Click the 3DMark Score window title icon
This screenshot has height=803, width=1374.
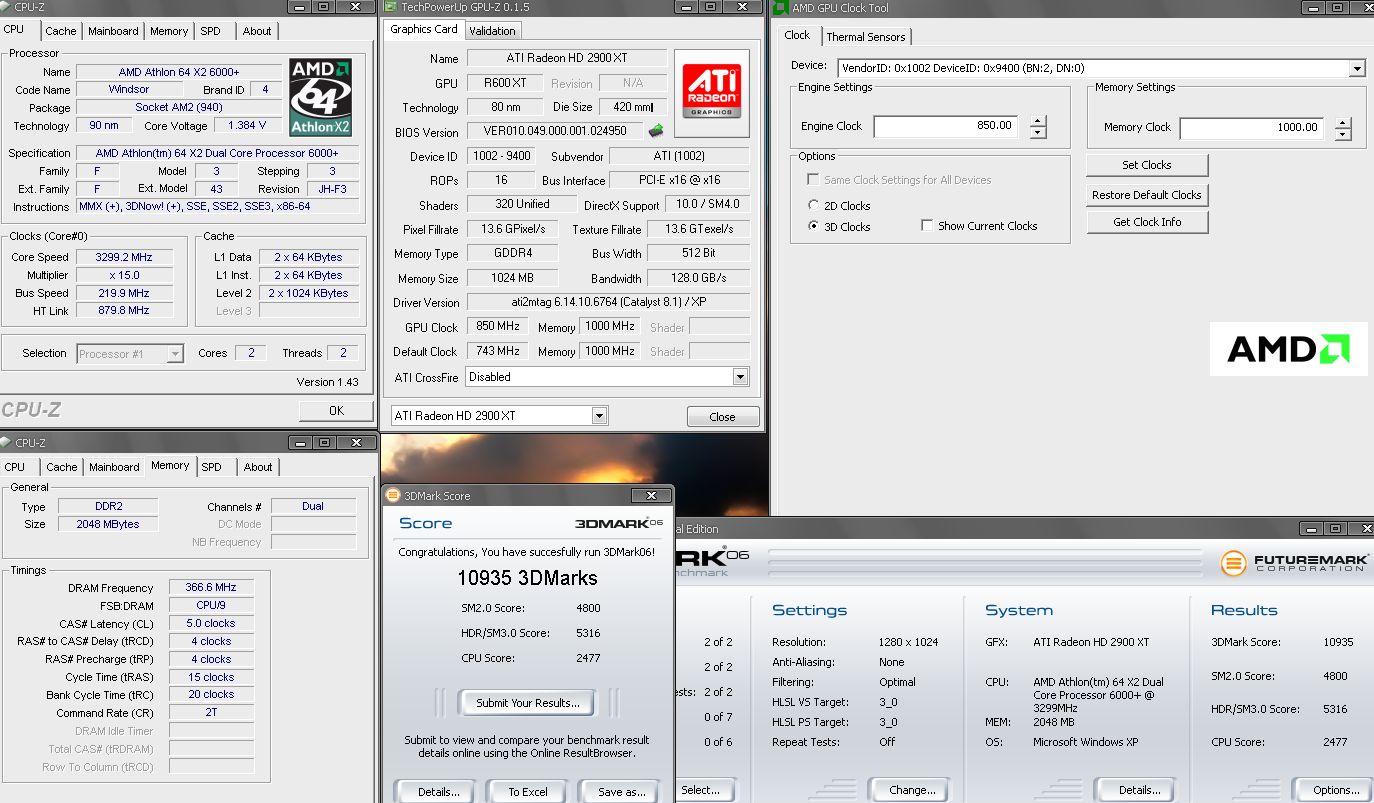click(x=393, y=495)
